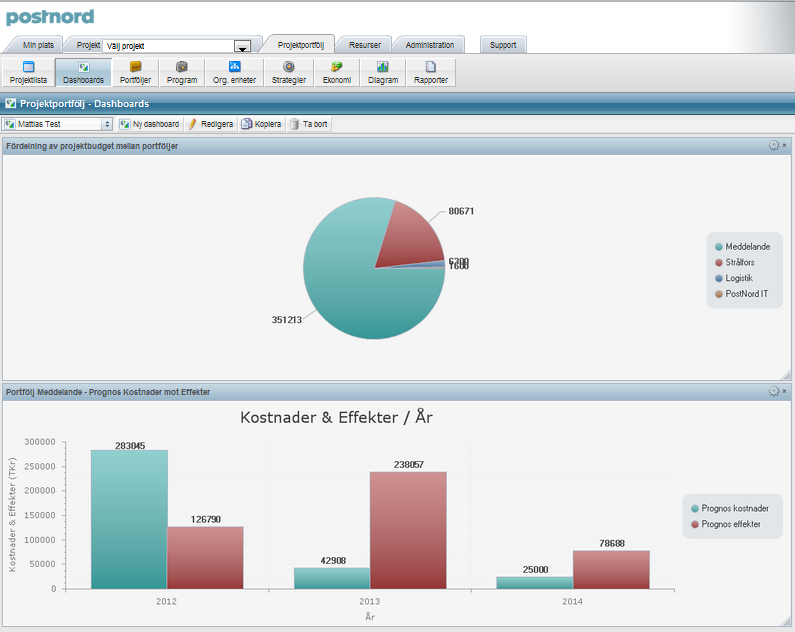Toggle Prognos kostnader legend entry

click(x=730, y=508)
